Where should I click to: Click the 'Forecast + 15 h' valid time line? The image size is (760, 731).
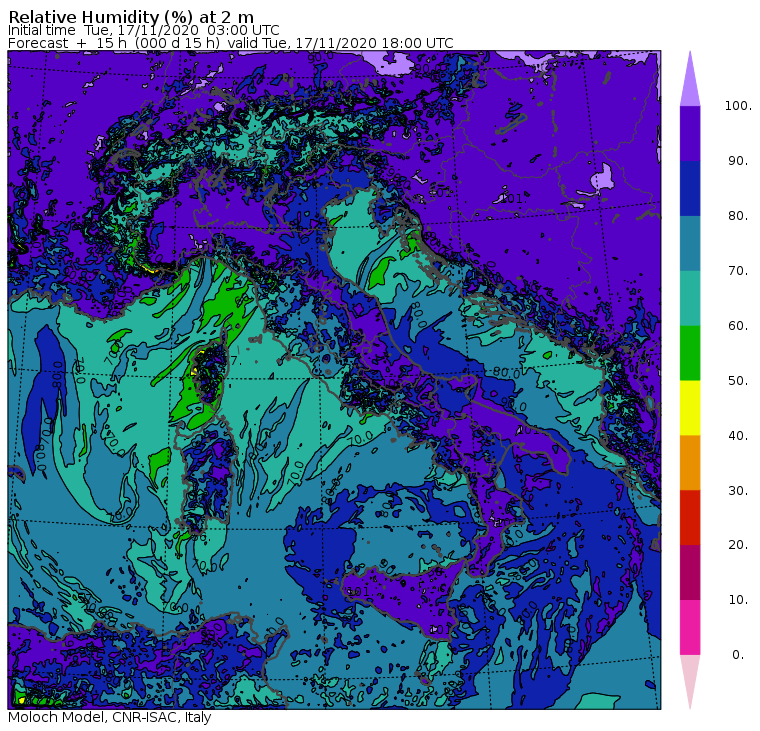pyautogui.click(x=231, y=43)
